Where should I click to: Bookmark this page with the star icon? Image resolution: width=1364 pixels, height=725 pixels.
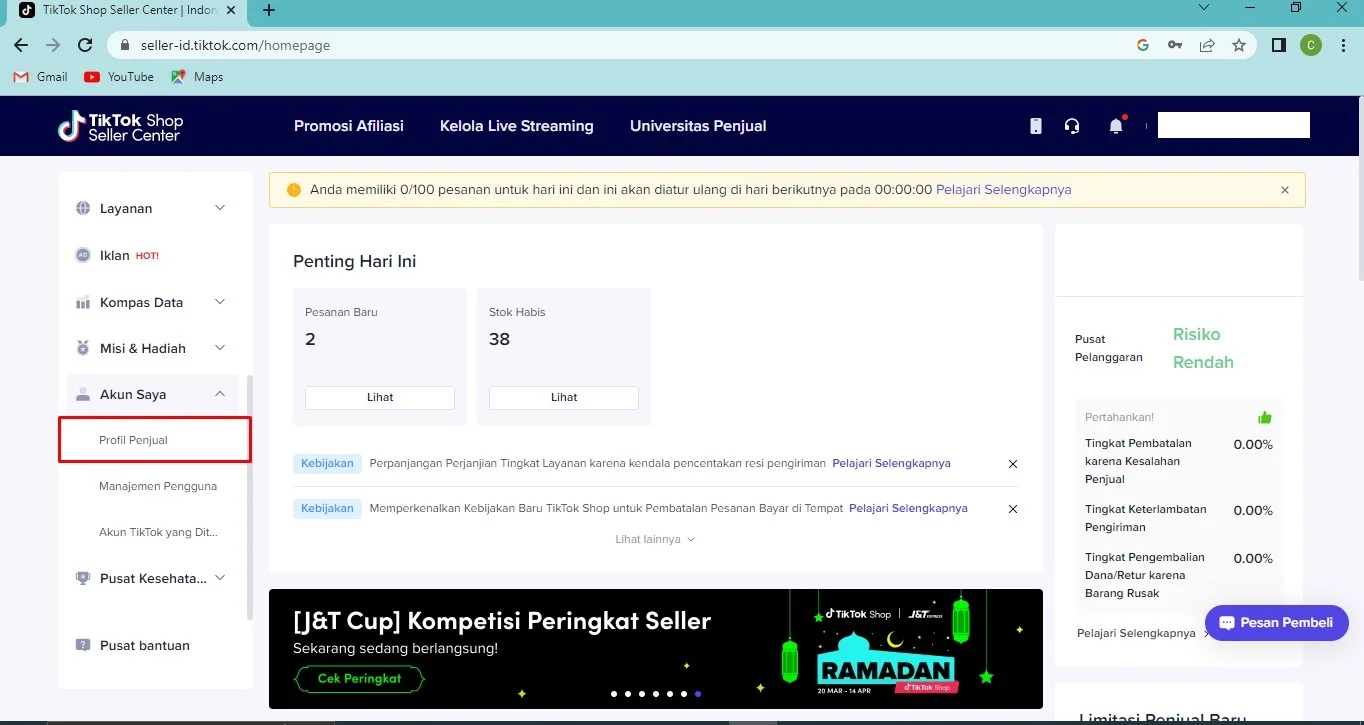1239,45
